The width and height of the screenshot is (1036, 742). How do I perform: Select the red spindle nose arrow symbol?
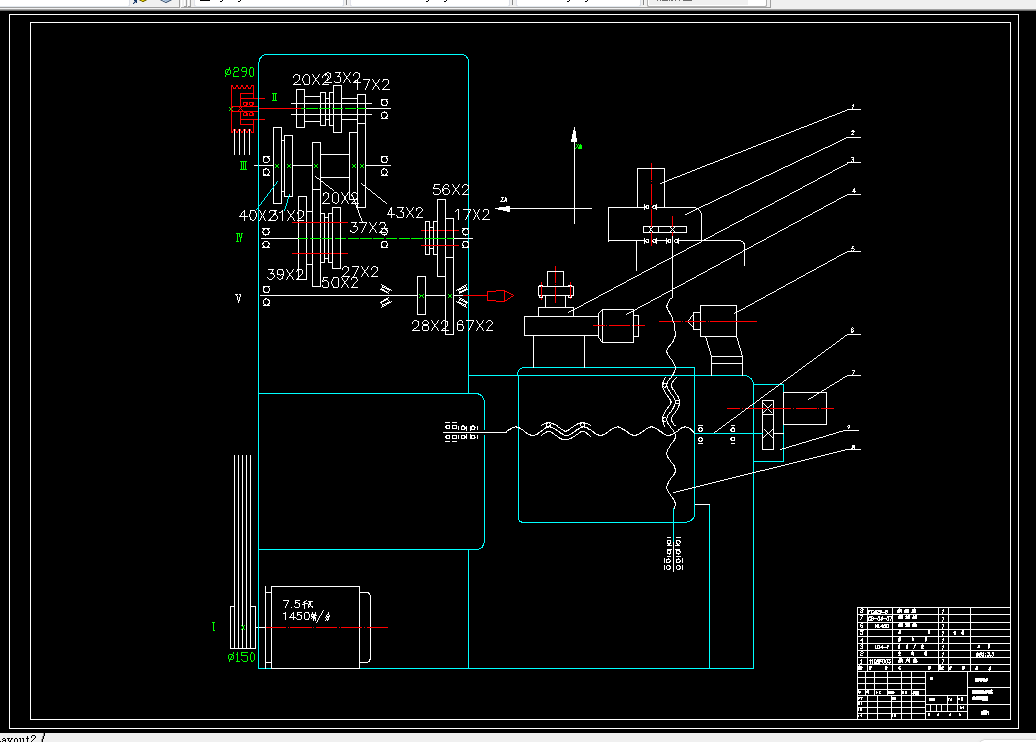pyautogui.click(x=500, y=296)
